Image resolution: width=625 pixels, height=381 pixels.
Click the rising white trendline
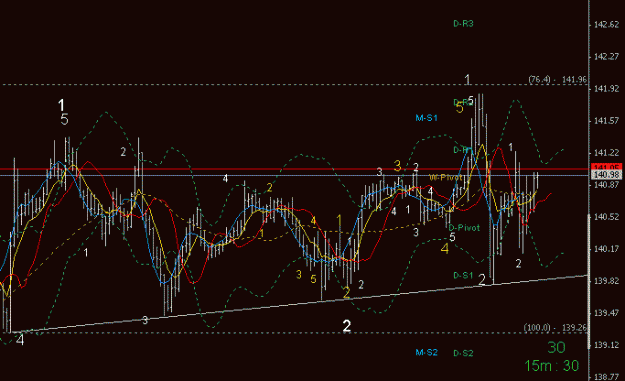click(x=299, y=304)
